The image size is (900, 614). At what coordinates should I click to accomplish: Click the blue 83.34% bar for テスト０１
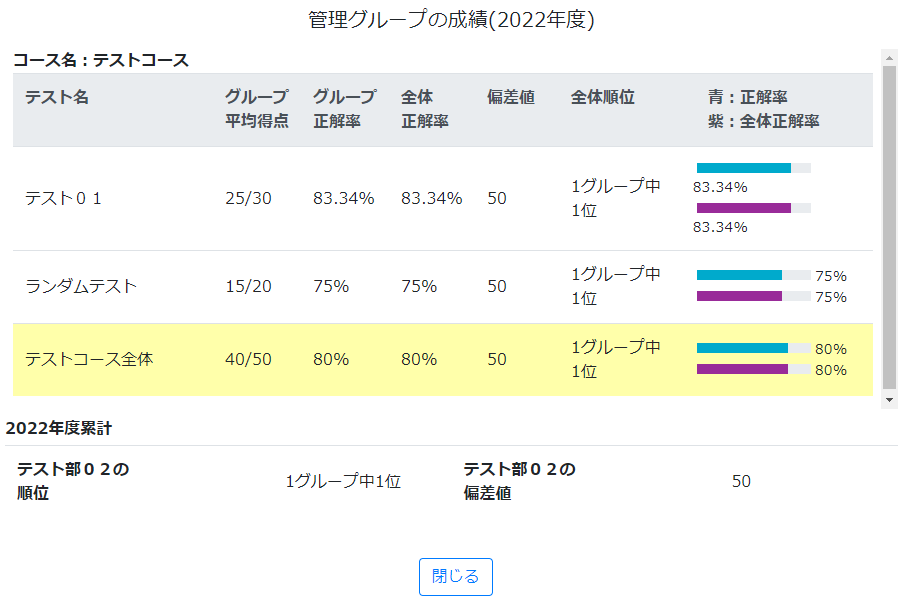click(744, 168)
